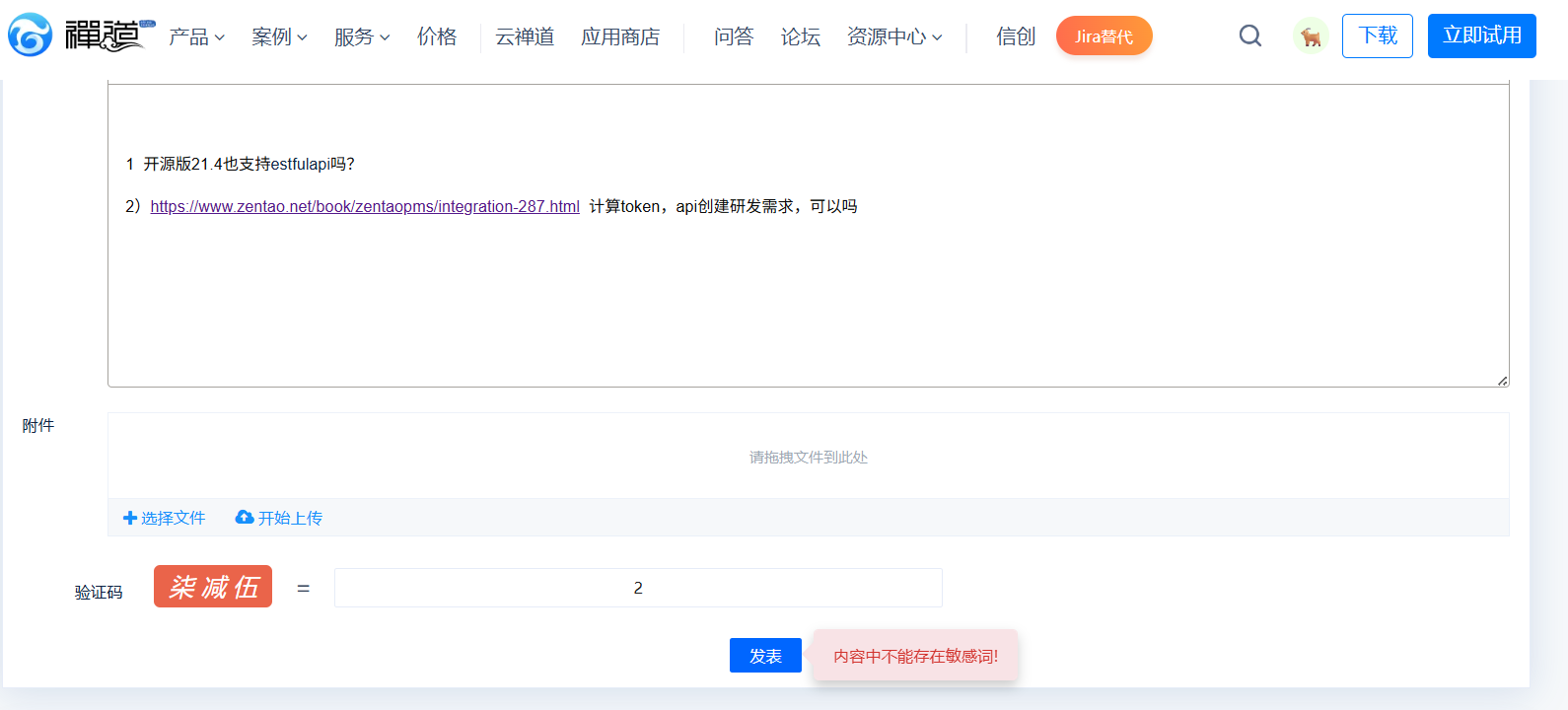Open the 应用商店 menu item
Screen dimensions: 1568x710
click(x=620, y=36)
